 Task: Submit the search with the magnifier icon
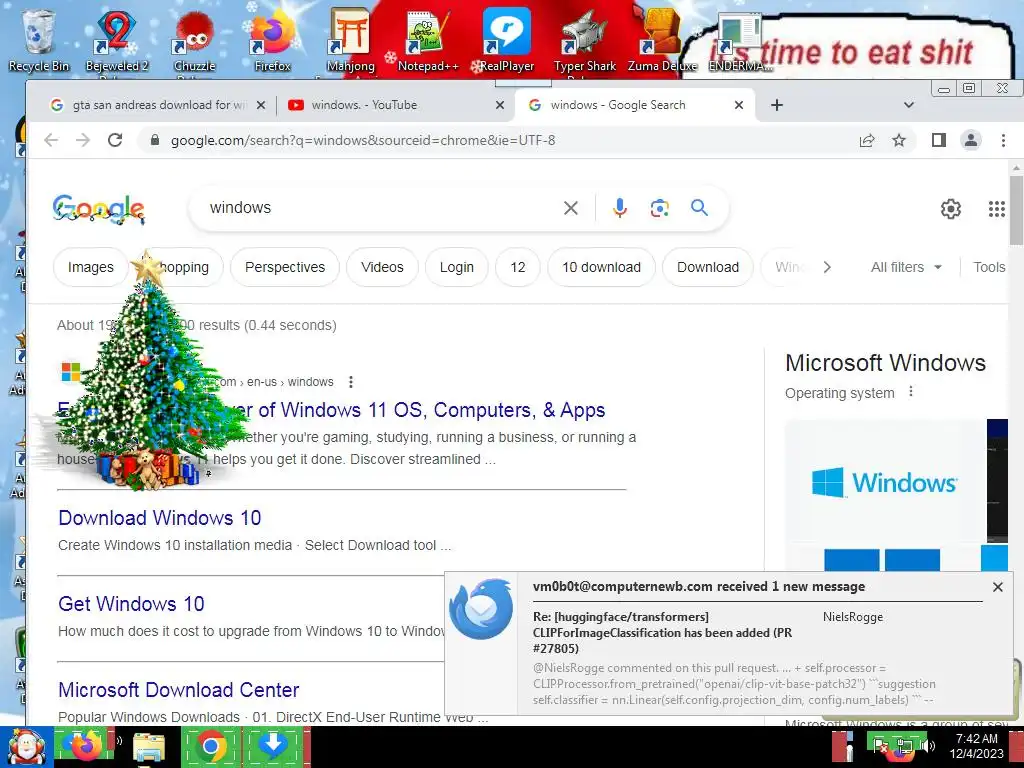pos(699,208)
